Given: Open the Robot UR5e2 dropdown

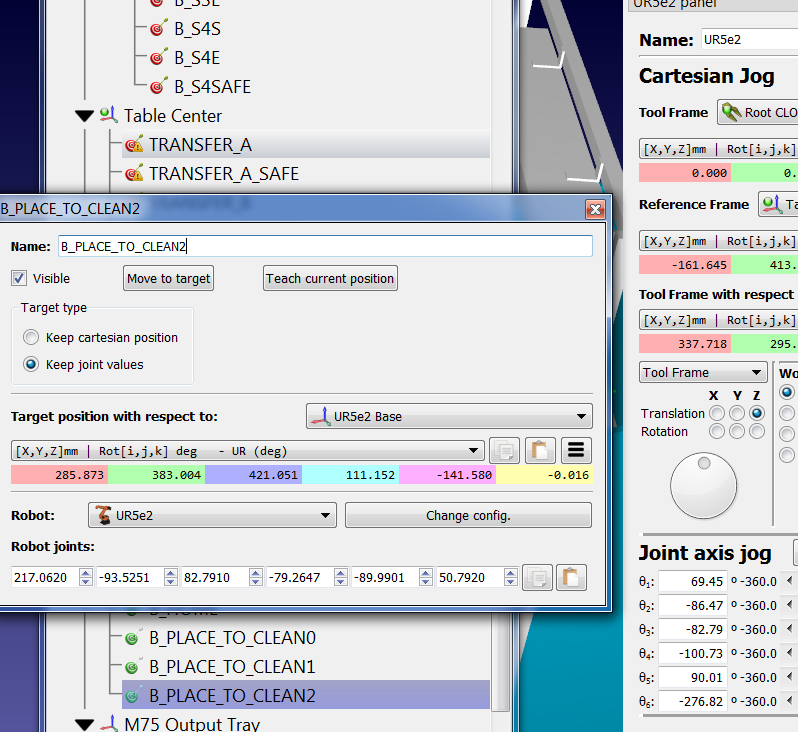Looking at the screenshot, I should coord(212,516).
